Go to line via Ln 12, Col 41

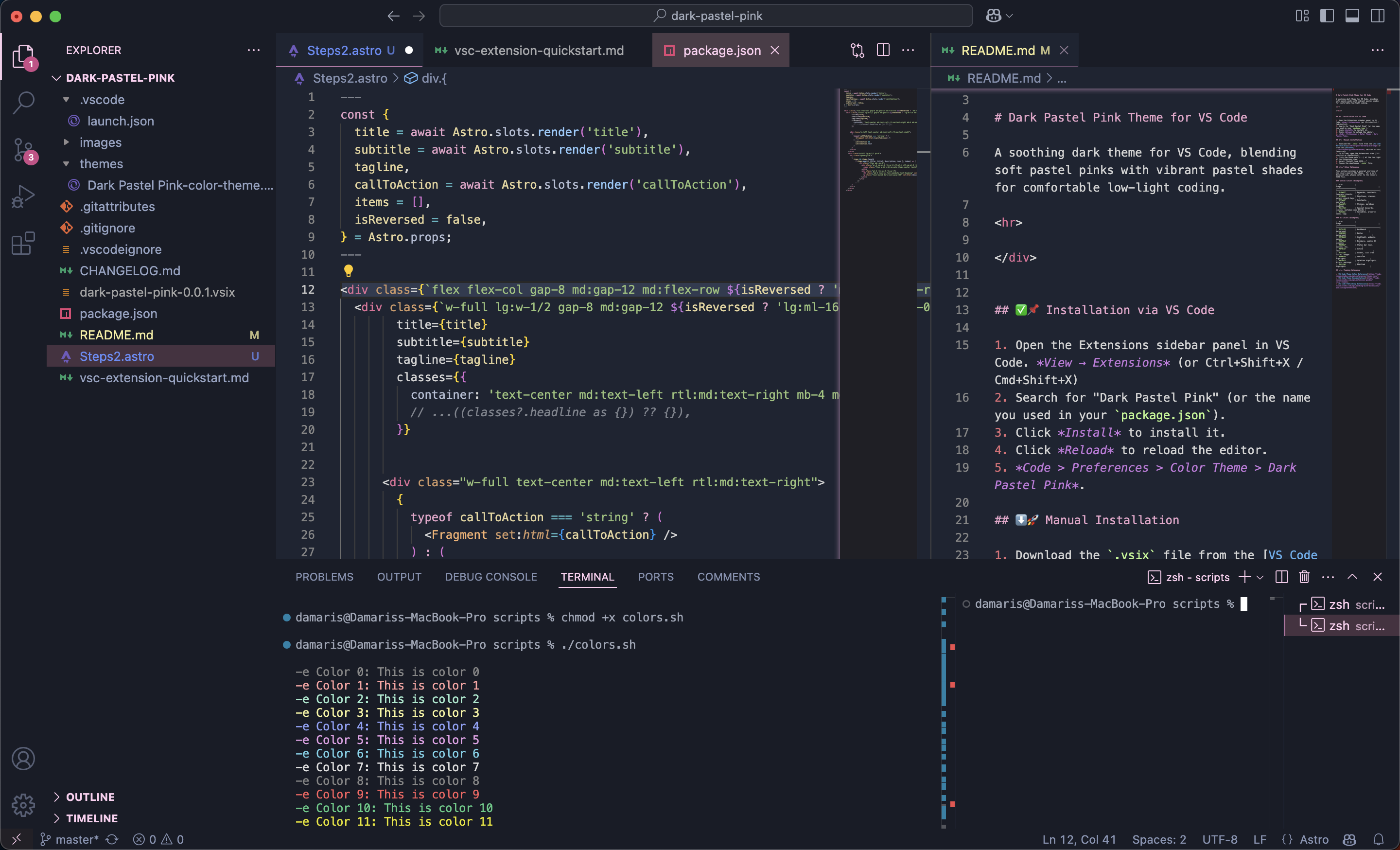[x=1079, y=839]
